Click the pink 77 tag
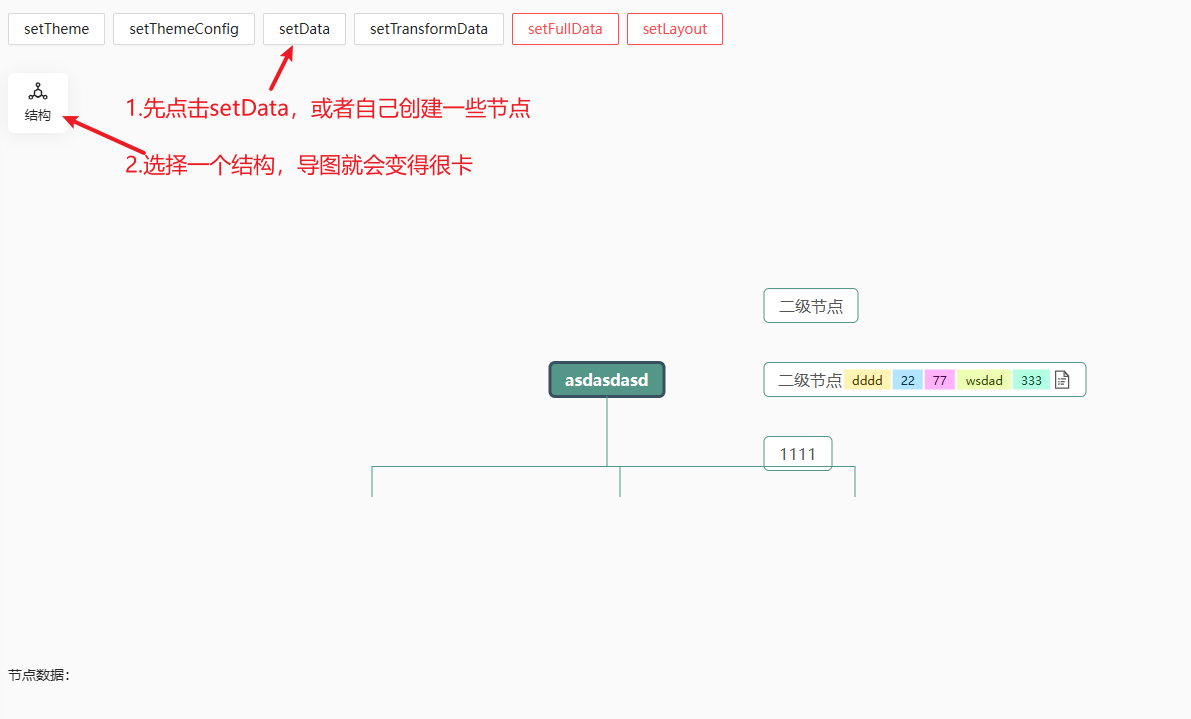1191x719 pixels. coord(939,380)
